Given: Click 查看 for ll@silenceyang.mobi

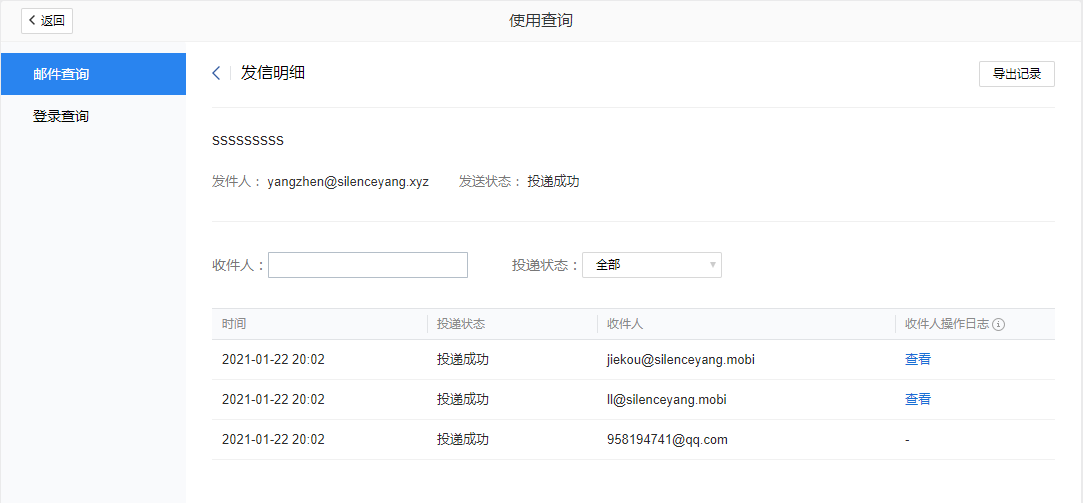Looking at the screenshot, I should pos(917,399).
